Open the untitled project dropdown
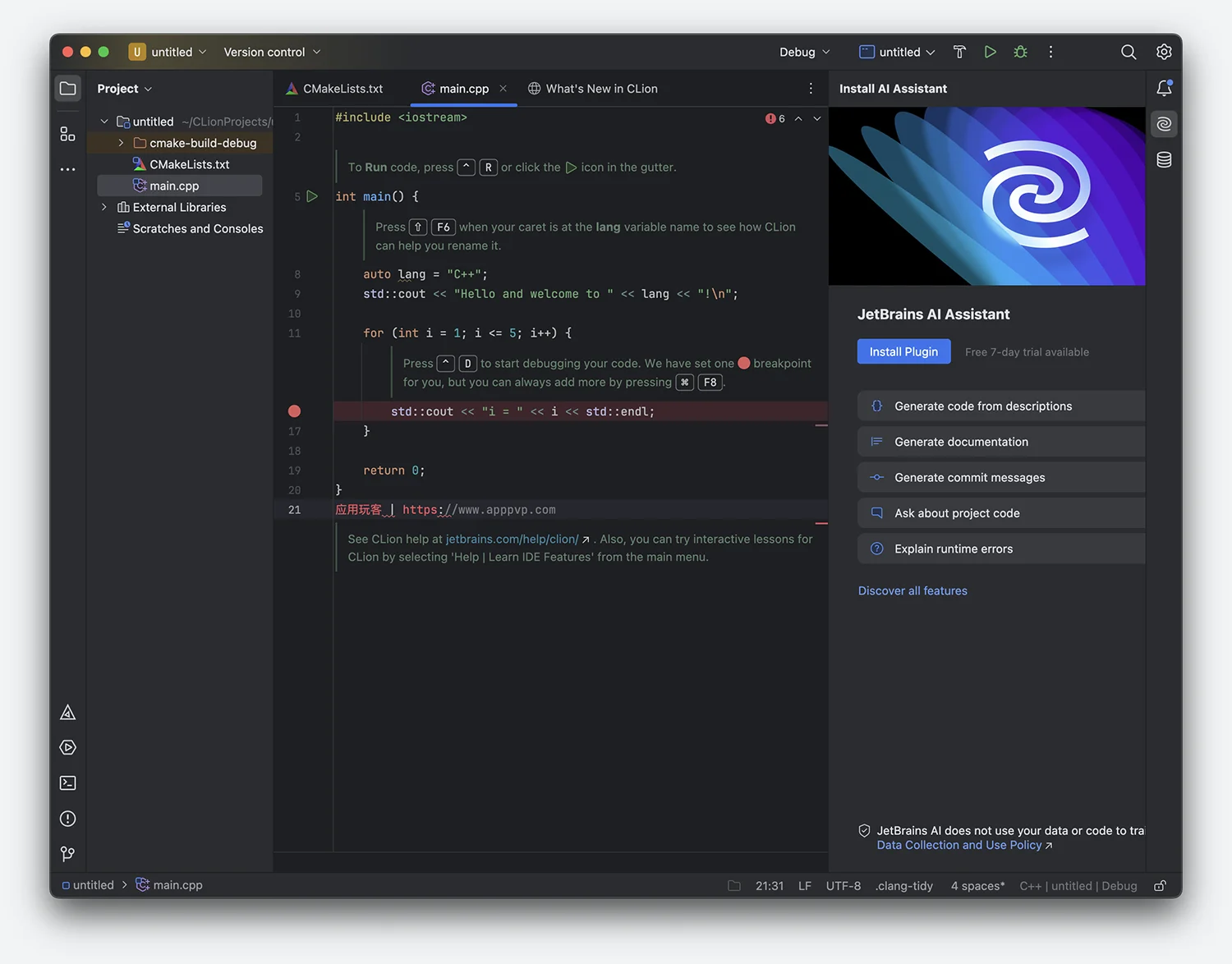Screen dimensions: 1232x964 (x=168, y=52)
